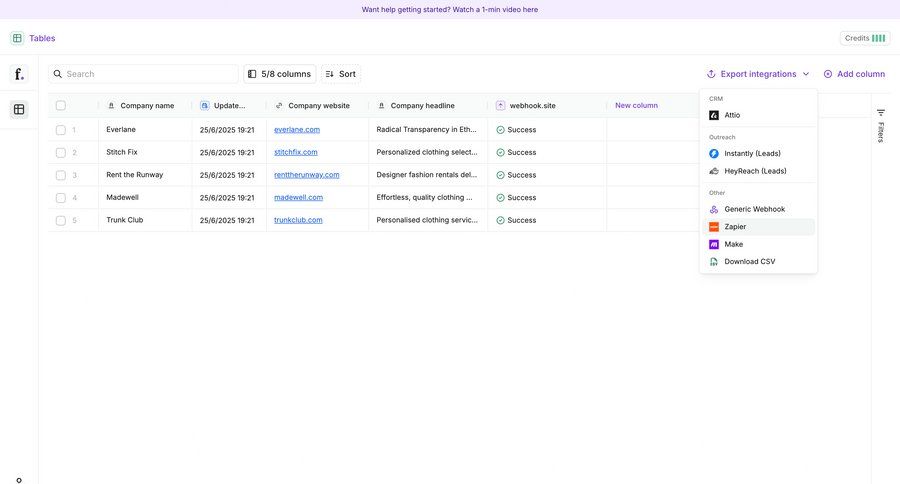900x484 pixels.
Task: Check the Madewell row checkbox
Action: click(61, 198)
